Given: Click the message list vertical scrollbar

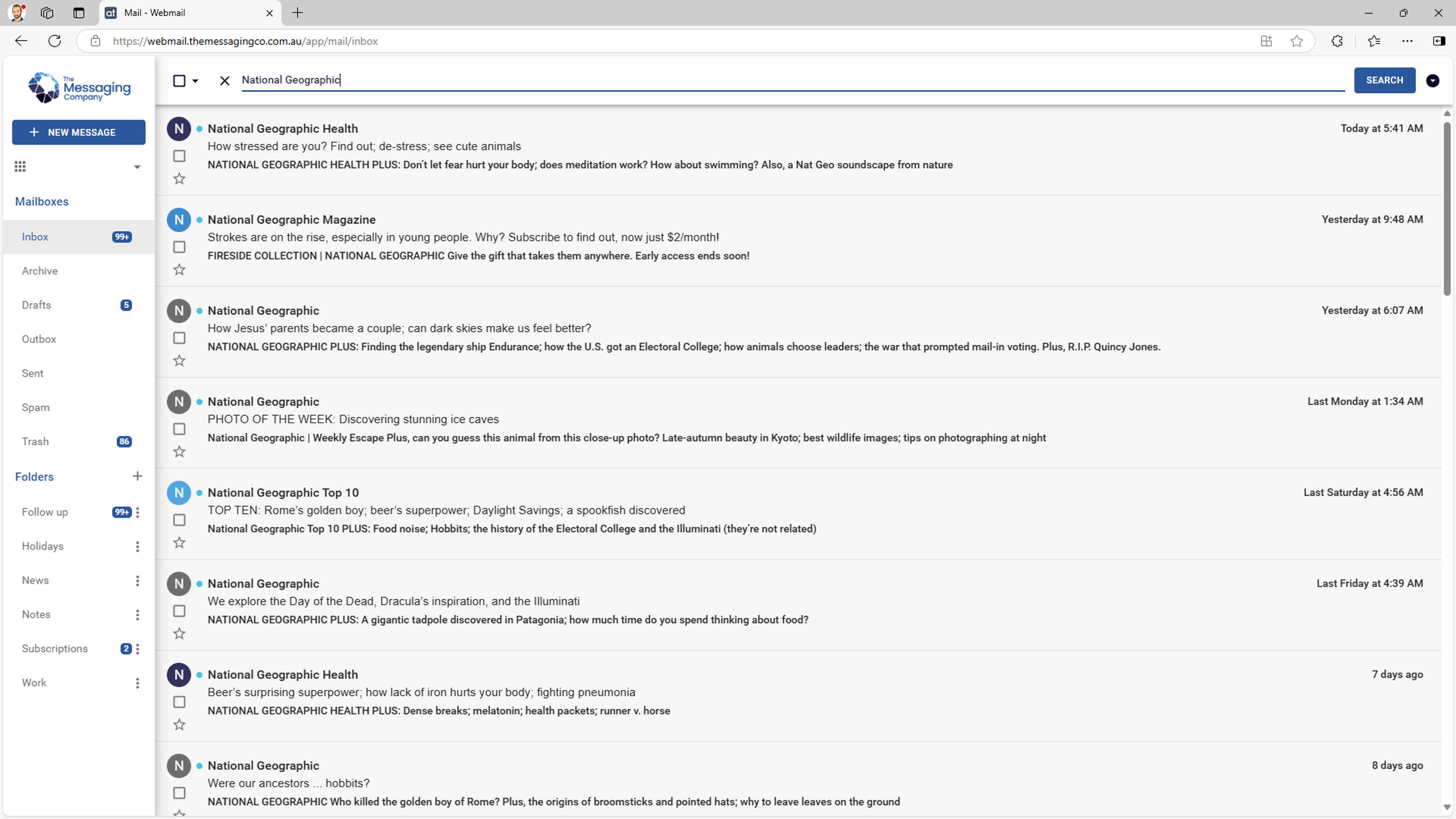Looking at the screenshot, I should (1446, 209).
